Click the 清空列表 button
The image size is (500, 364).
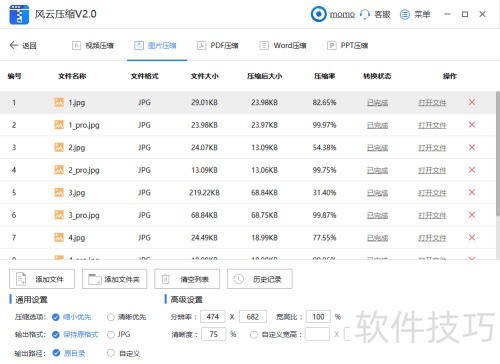point(187,279)
